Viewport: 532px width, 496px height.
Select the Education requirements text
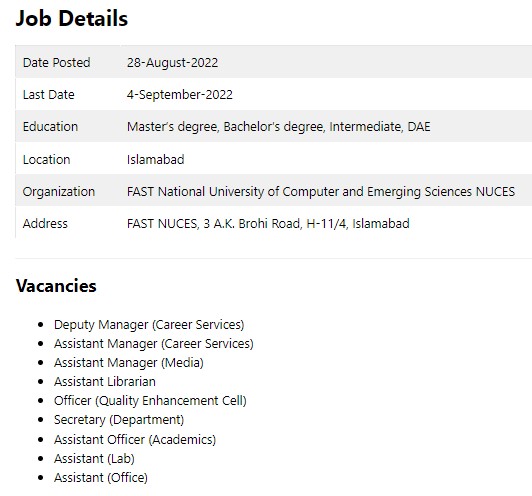pos(279,127)
